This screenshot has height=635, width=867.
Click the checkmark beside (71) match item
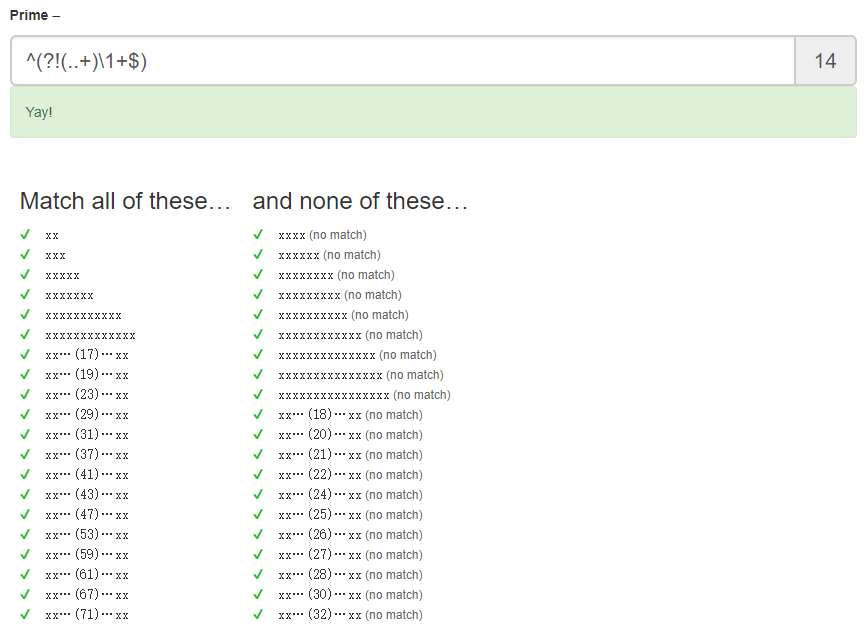click(x=25, y=614)
